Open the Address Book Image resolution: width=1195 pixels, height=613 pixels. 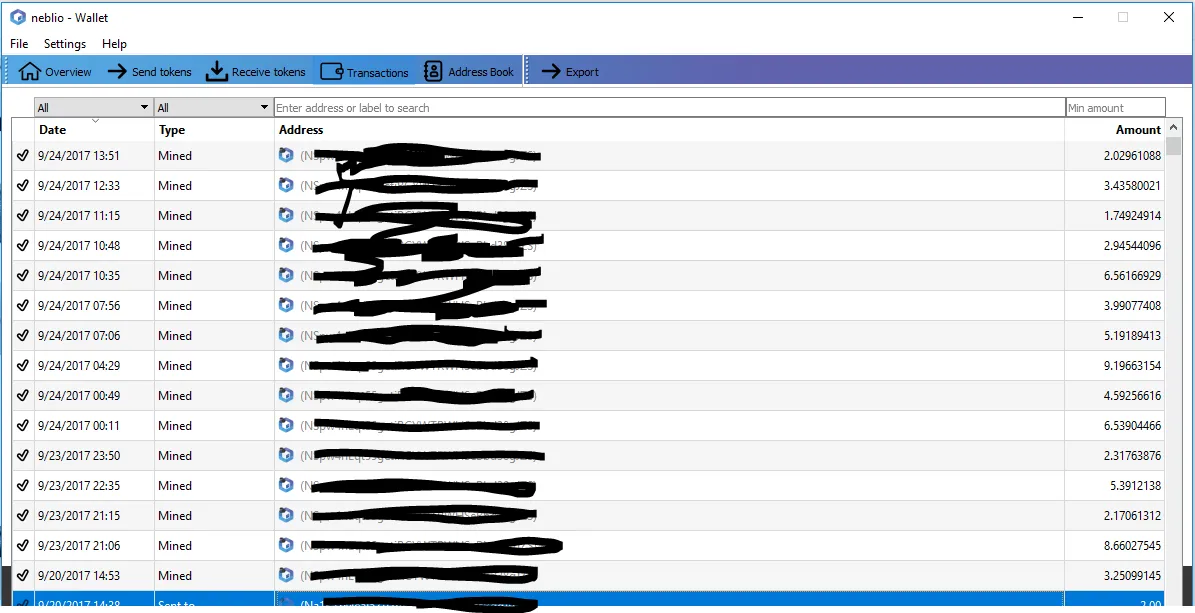469,72
